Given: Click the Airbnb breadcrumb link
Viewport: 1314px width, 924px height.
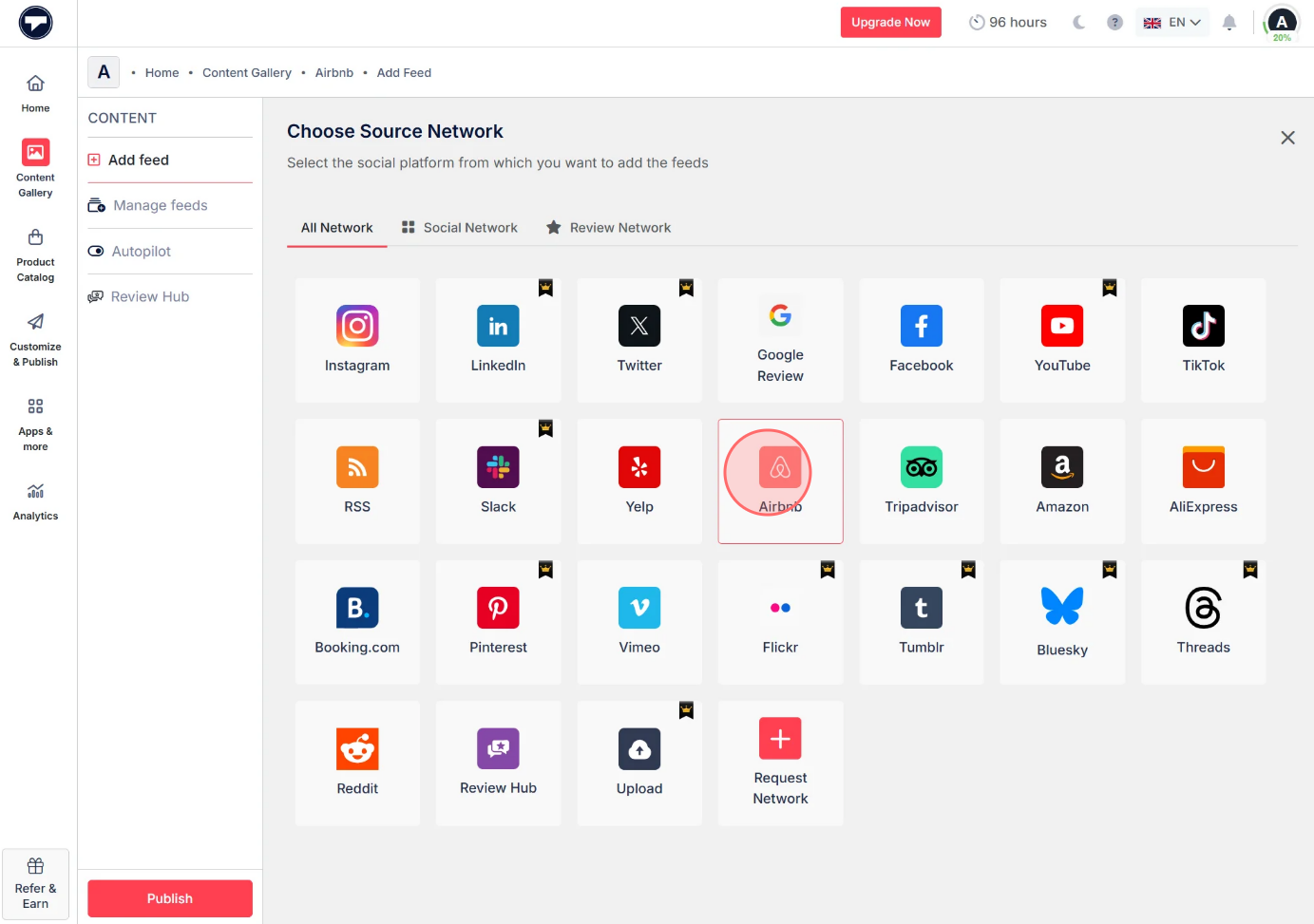Looking at the screenshot, I should click(x=334, y=72).
